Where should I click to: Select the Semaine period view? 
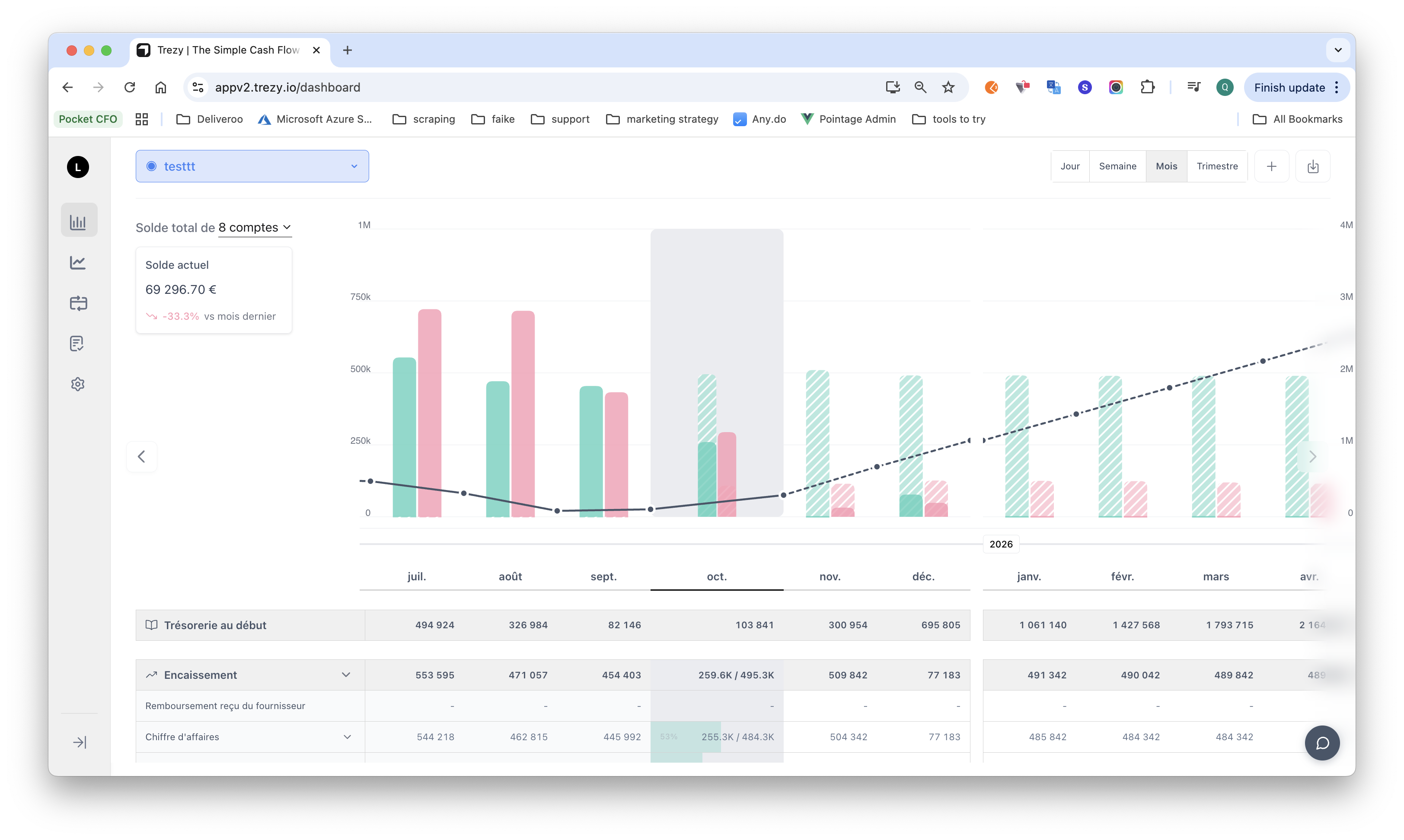click(1118, 166)
